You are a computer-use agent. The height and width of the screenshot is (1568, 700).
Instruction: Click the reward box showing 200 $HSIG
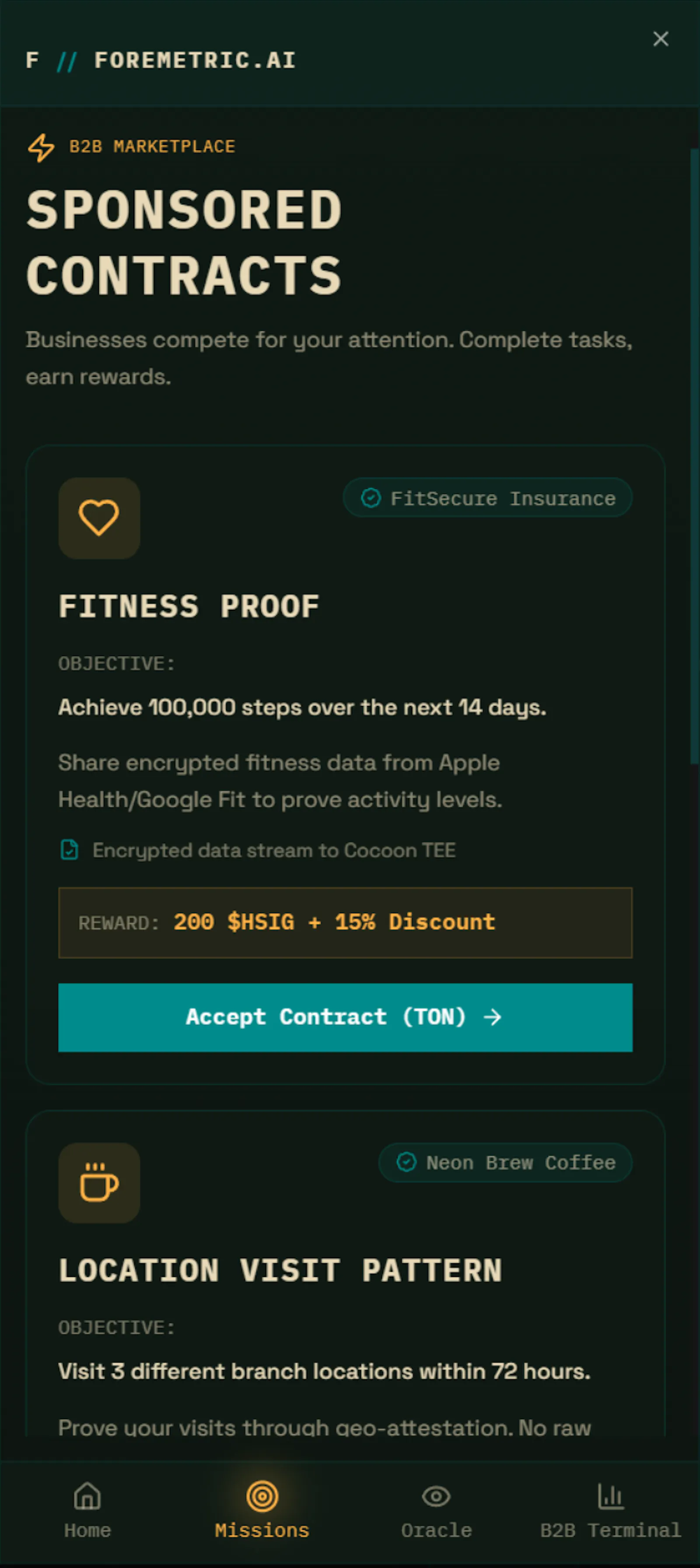(346, 922)
